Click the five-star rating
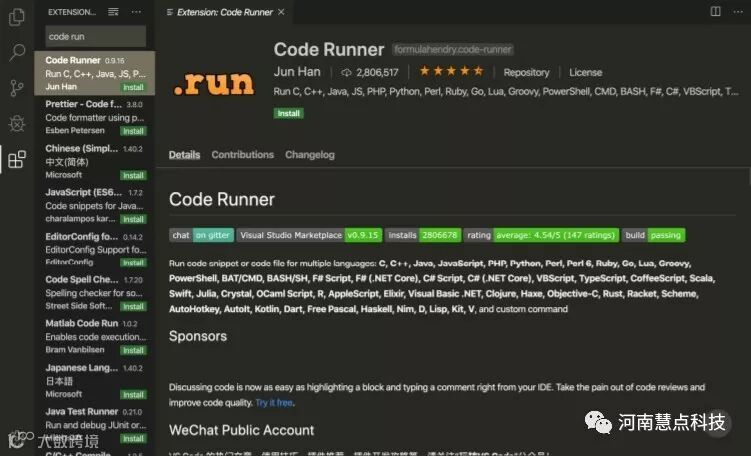The width and height of the screenshot is (751, 456). tap(451, 71)
